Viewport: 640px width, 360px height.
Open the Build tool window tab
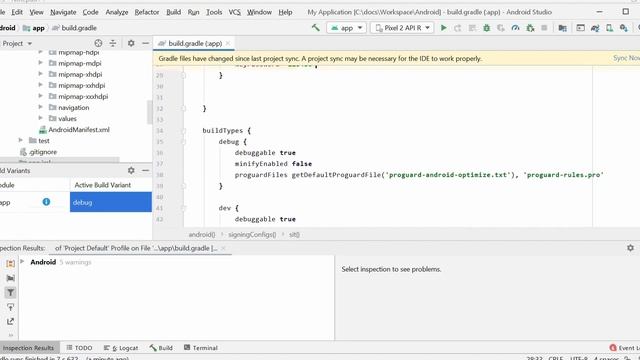click(161, 348)
